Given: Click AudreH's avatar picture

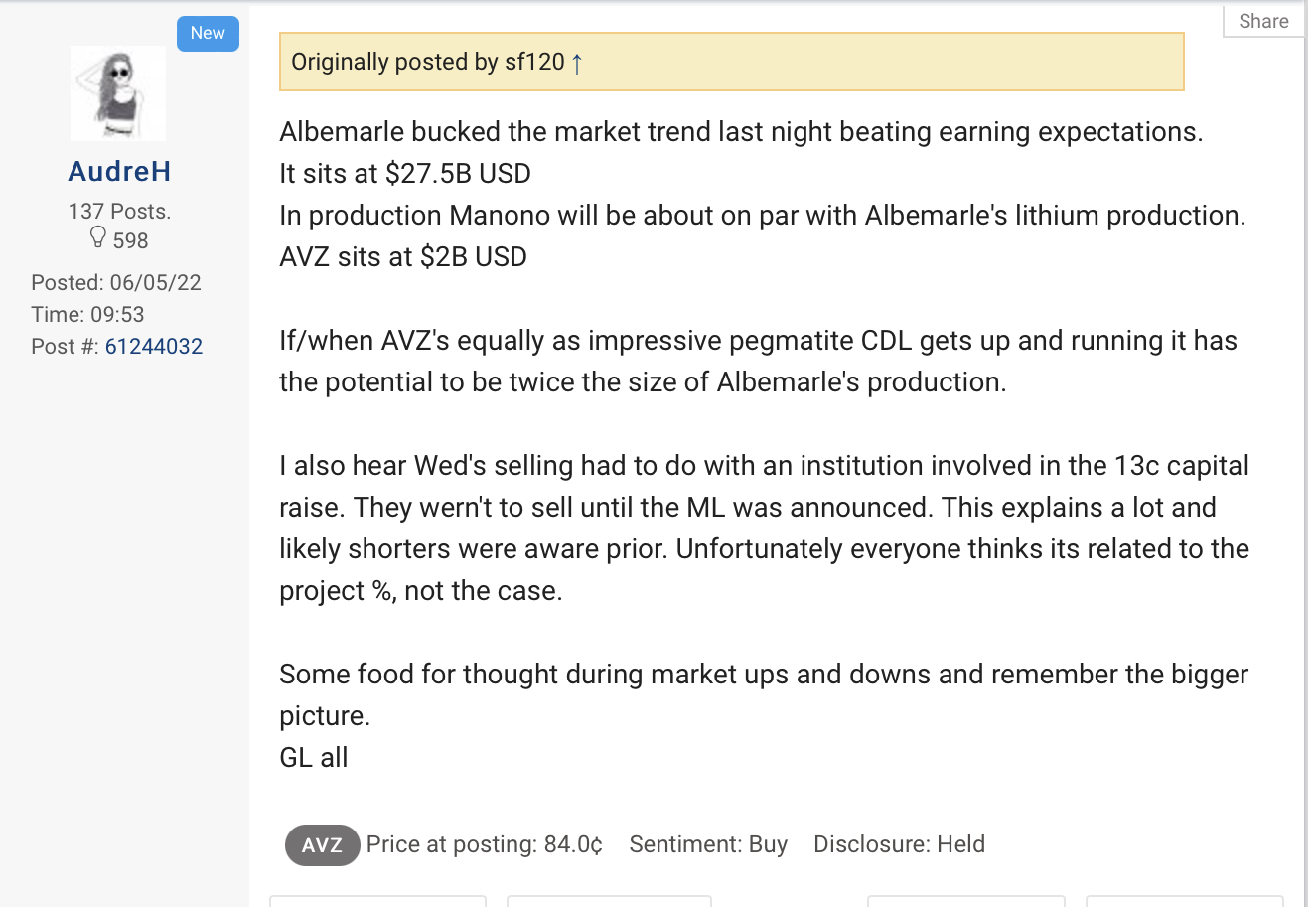Looking at the screenshot, I should tap(118, 93).
